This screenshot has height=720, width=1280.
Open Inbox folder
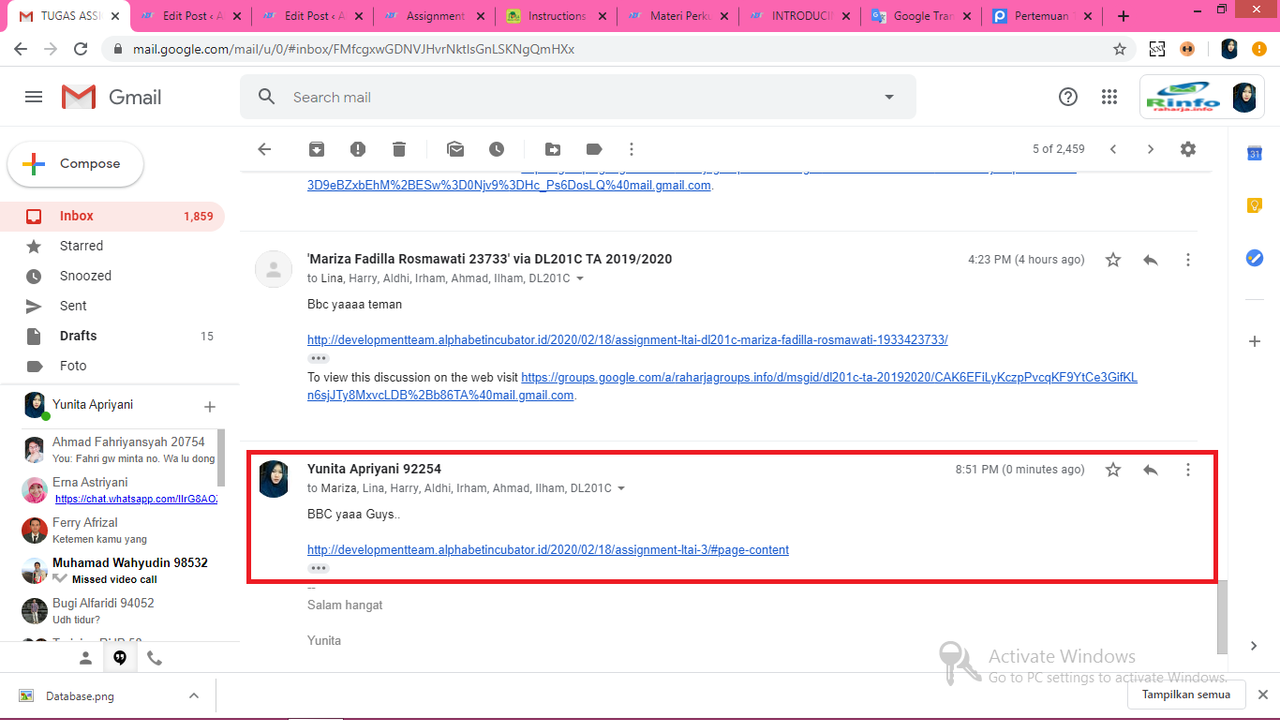(112, 216)
